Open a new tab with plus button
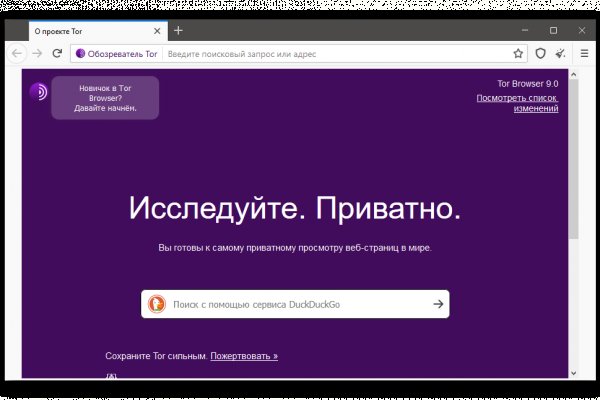 pos(178,30)
